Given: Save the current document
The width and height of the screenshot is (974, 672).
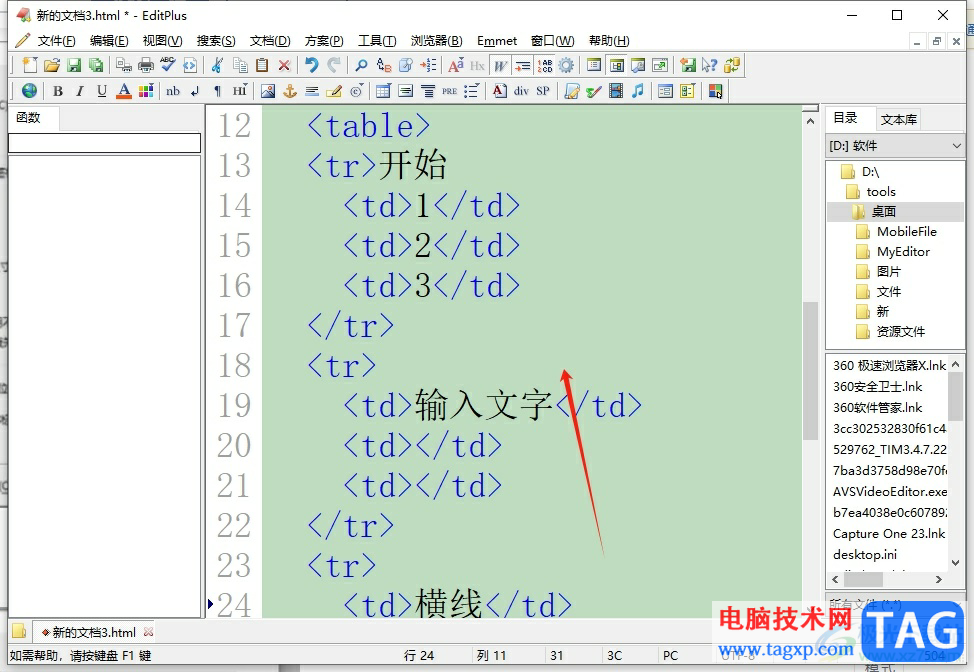Looking at the screenshot, I should [74, 65].
